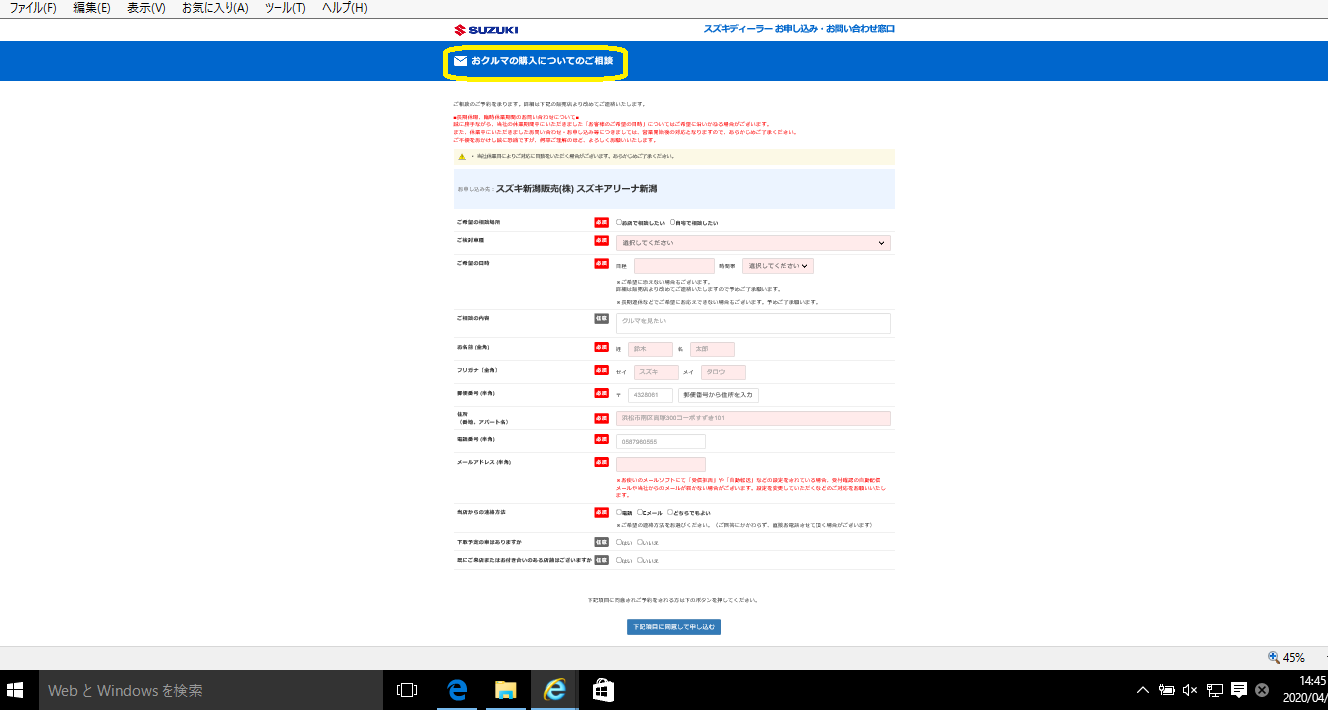Viewport: 1328px width, 710px height.
Task: Open Task View from the taskbar
Action: pyautogui.click(x=406, y=690)
